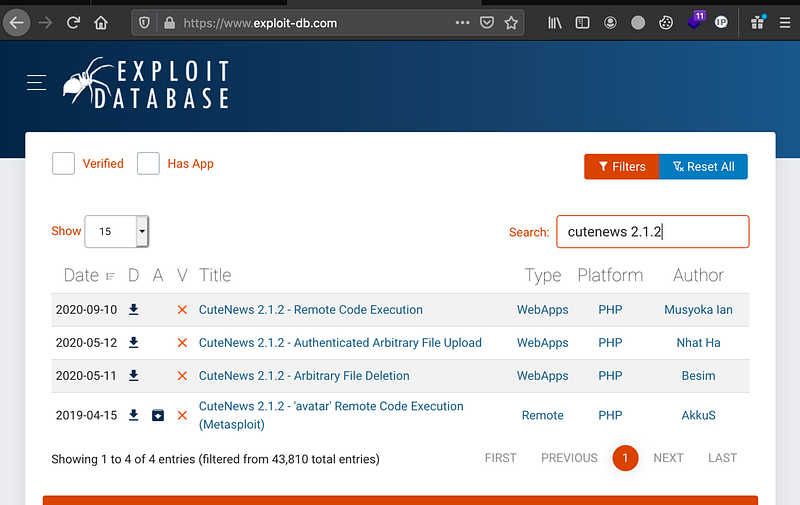
Task: Open purple extension with badge 11
Action: point(695,21)
